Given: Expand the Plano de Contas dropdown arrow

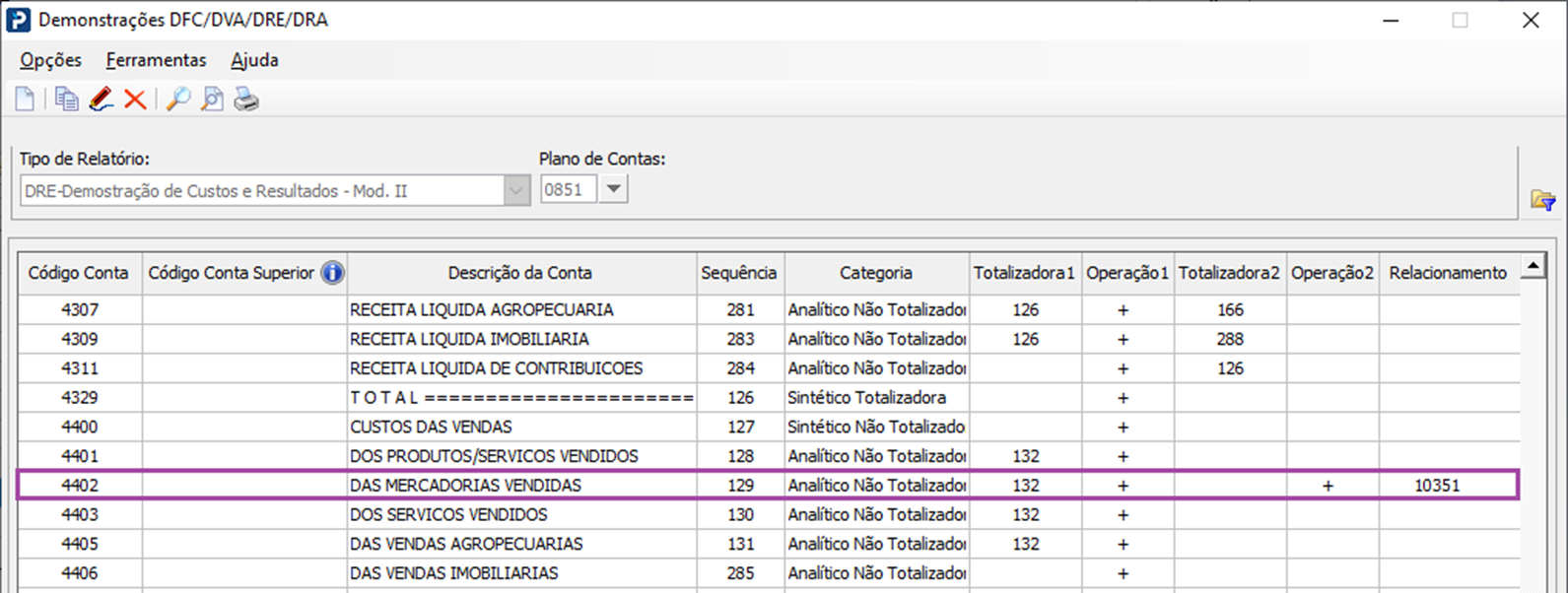Looking at the screenshot, I should [x=613, y=189].
